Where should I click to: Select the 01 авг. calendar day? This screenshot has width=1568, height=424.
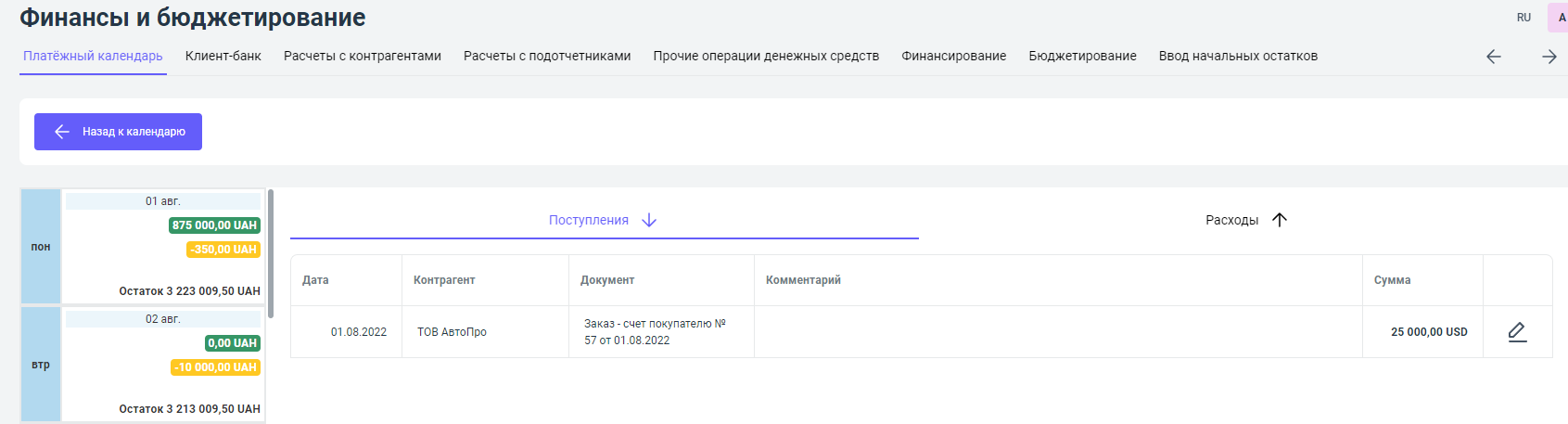pos(163,201)
